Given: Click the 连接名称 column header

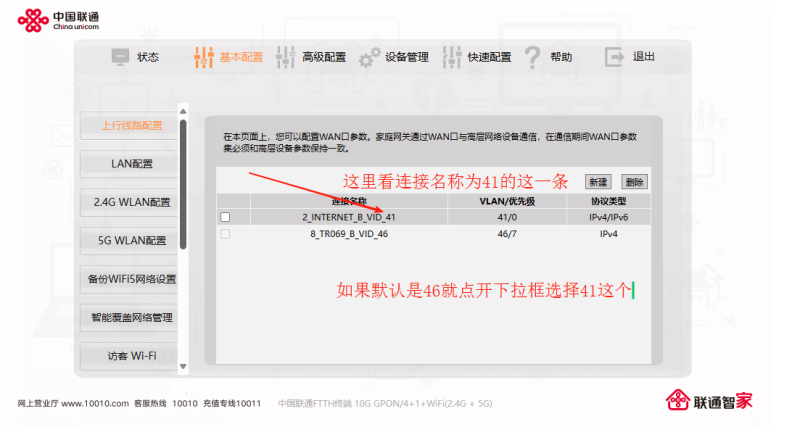Looking at the screenshot, I should (x=349, y=201).
